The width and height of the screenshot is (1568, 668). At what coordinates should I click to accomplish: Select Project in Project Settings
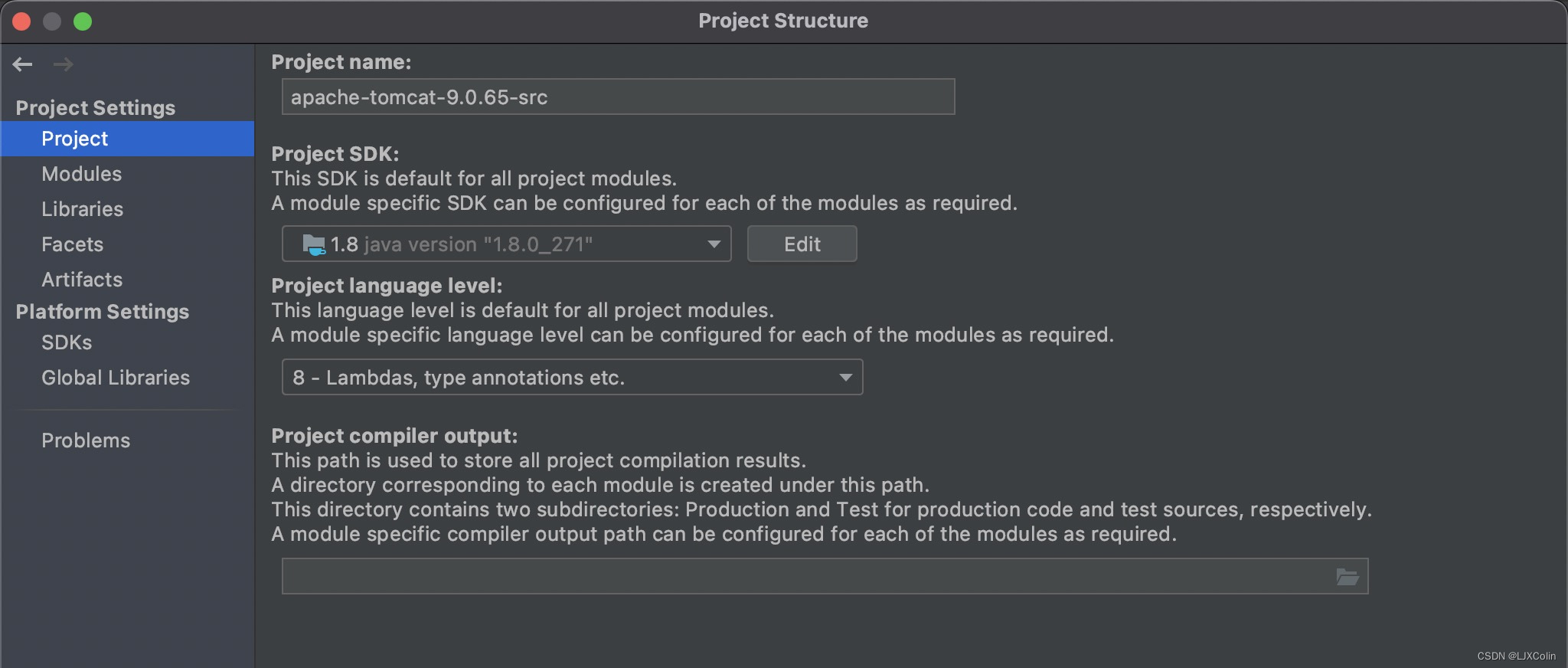(75, 139)
